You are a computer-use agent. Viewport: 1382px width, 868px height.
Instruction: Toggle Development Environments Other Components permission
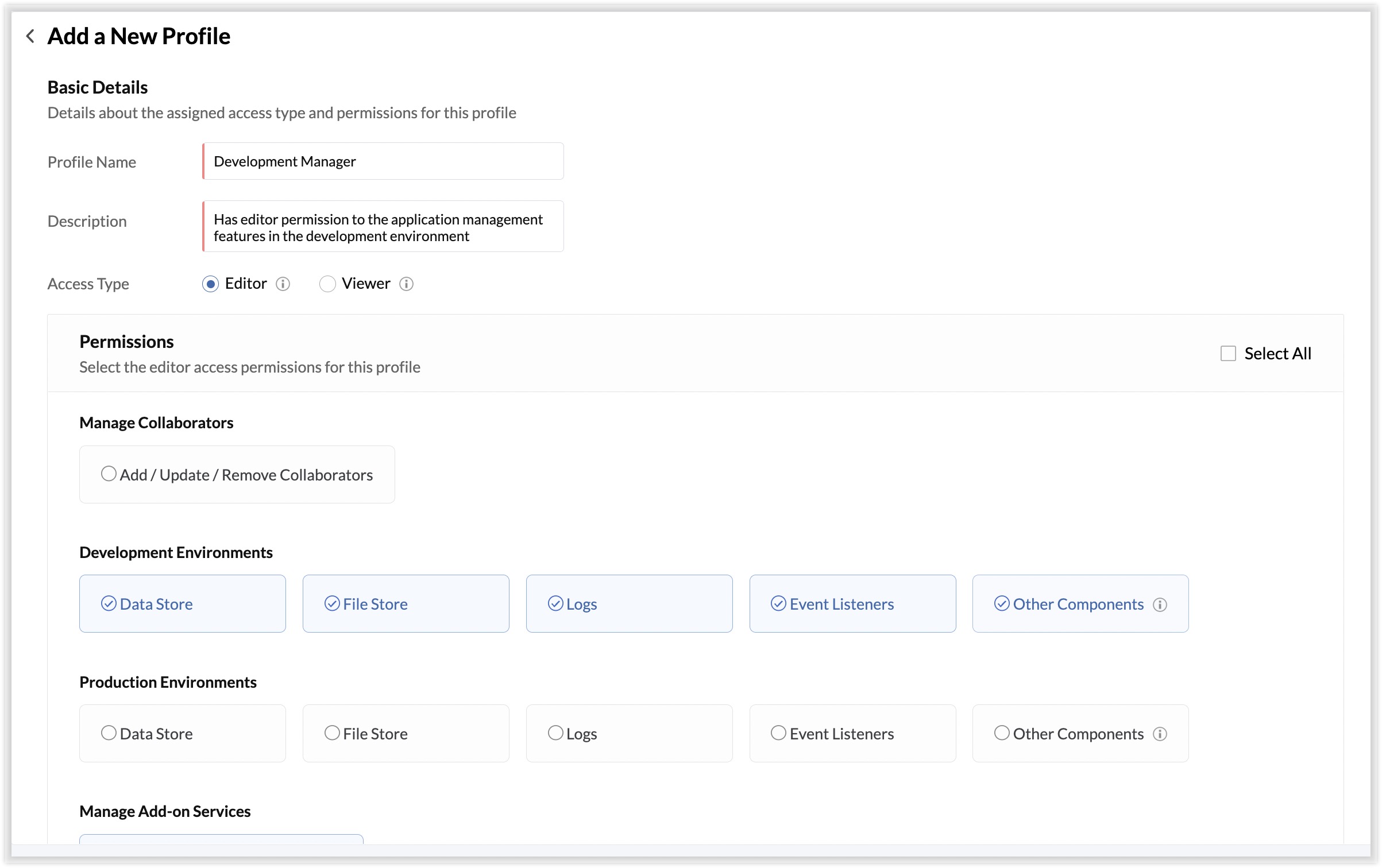coord(1002,603)
